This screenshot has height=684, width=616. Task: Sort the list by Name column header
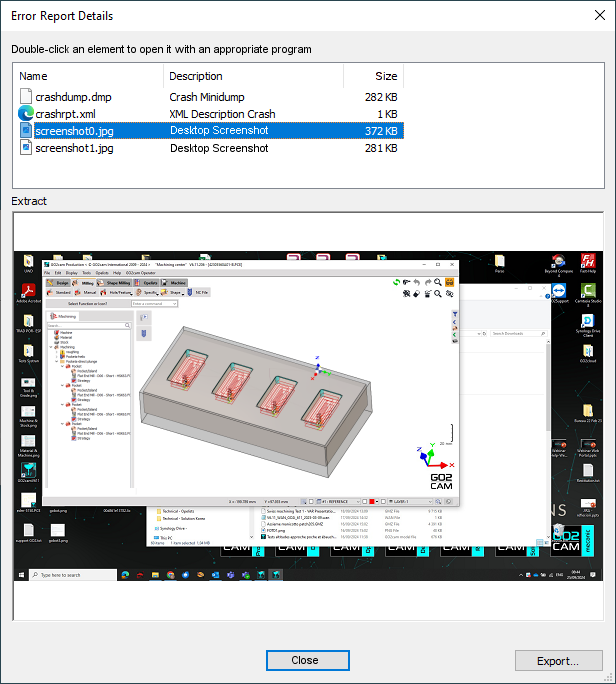88,76
